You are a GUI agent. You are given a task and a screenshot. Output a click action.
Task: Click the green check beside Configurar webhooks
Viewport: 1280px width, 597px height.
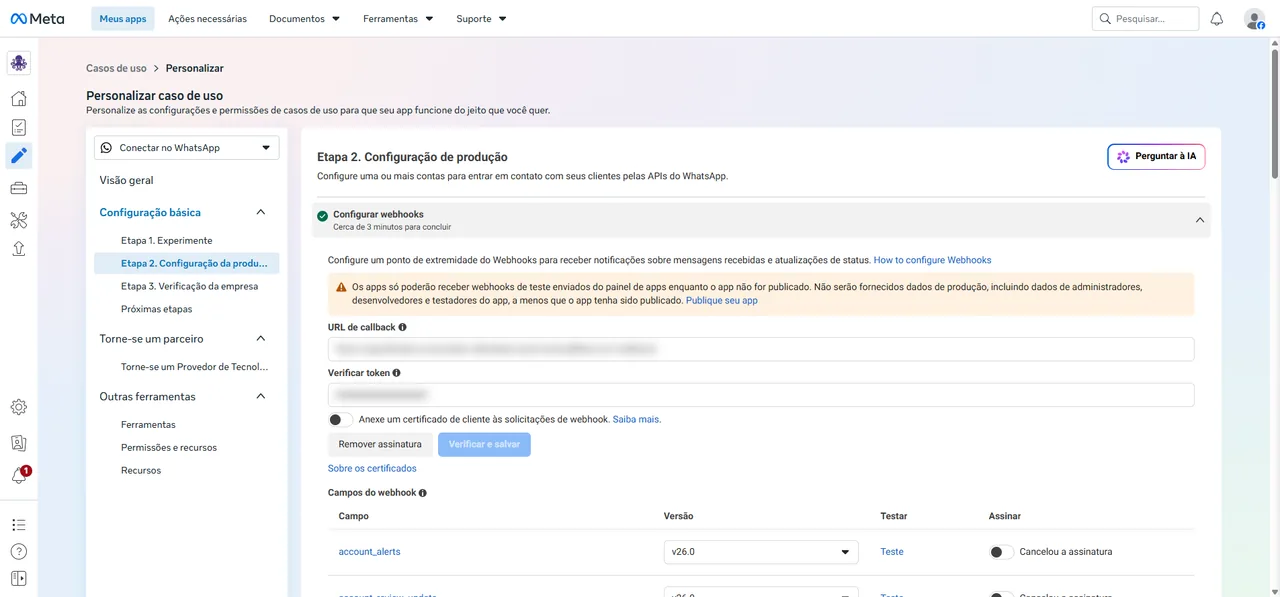coord(322,216)
